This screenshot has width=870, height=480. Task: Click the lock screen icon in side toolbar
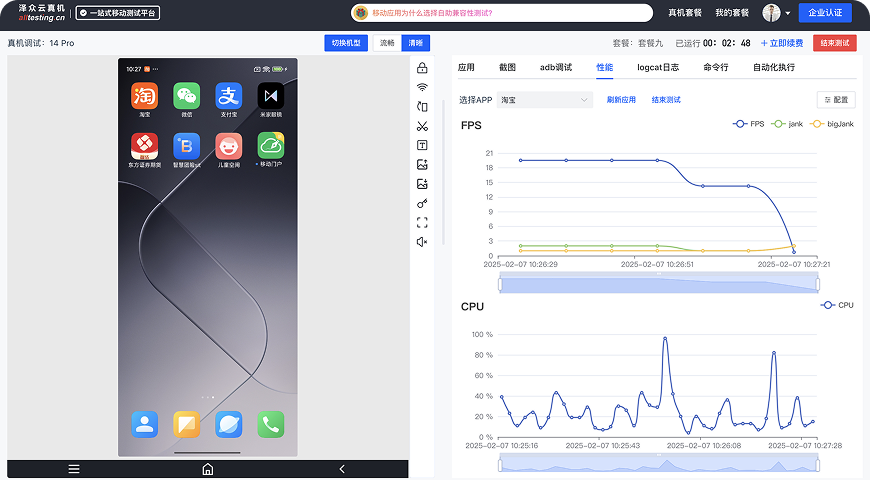[422, 68]
